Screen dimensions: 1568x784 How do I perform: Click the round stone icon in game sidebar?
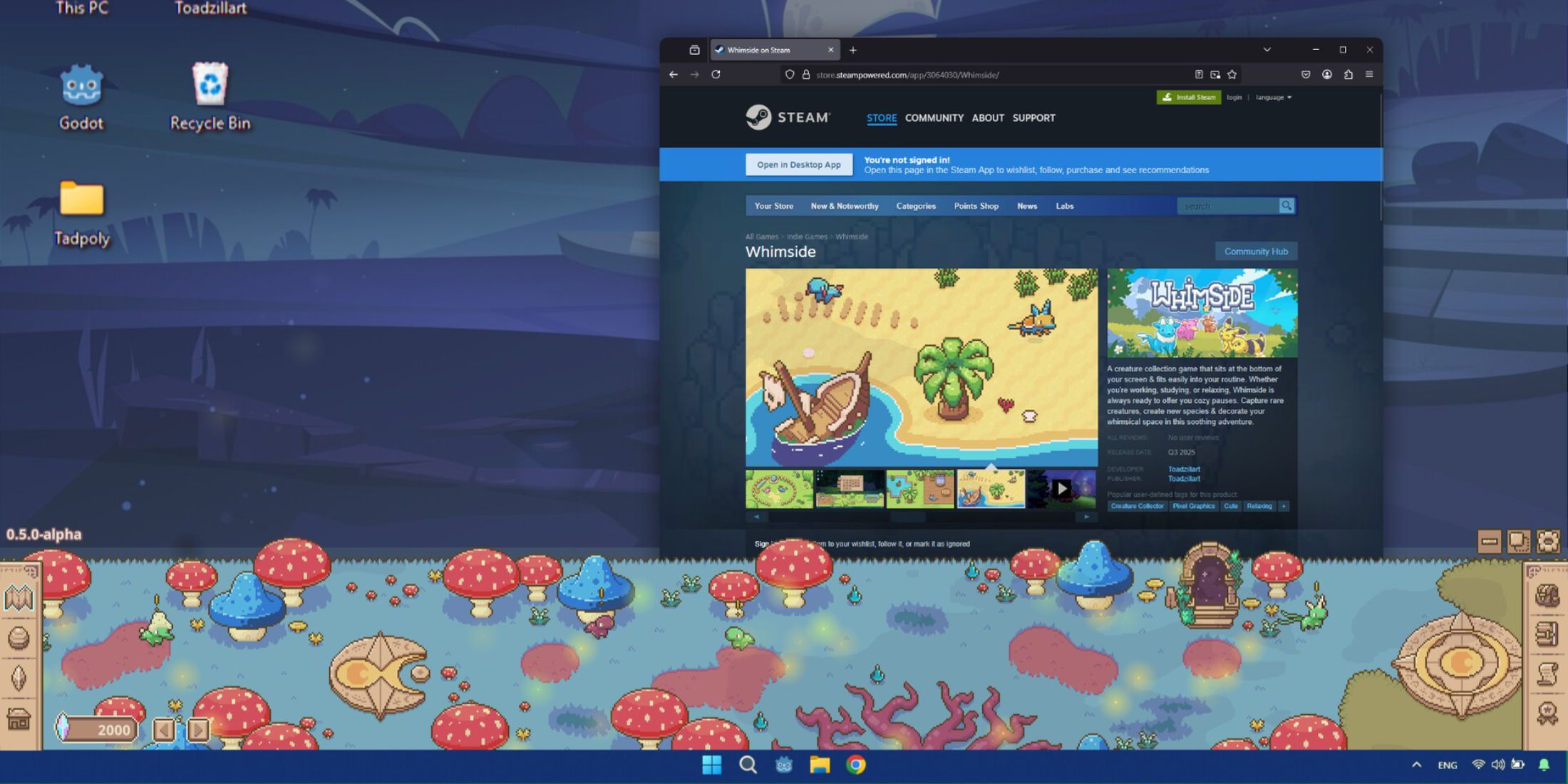[19, 637]
